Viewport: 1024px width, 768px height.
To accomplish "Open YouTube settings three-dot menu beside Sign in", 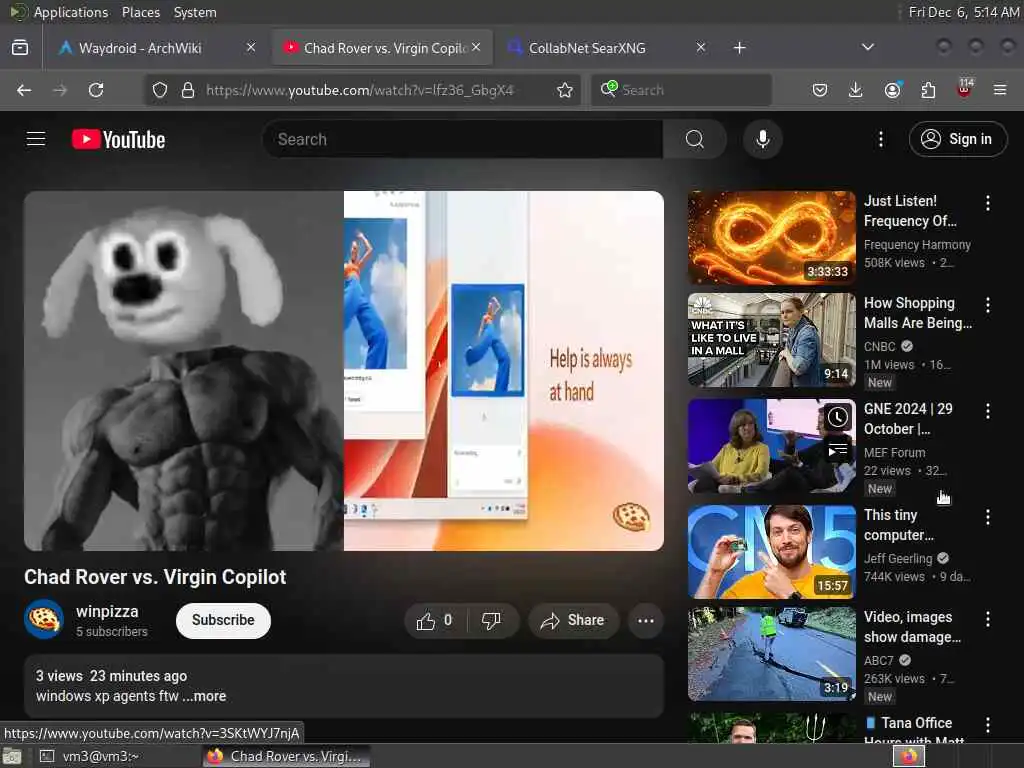I will coord(880,139).
